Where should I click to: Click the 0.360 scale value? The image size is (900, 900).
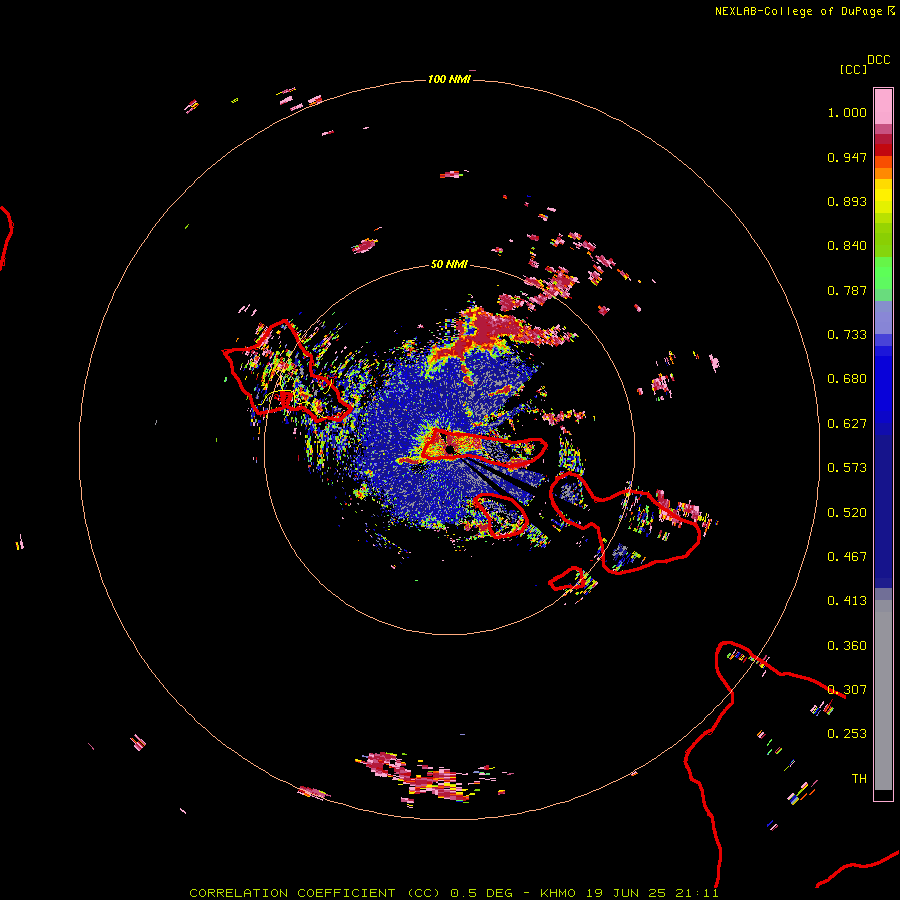point(847,646)
